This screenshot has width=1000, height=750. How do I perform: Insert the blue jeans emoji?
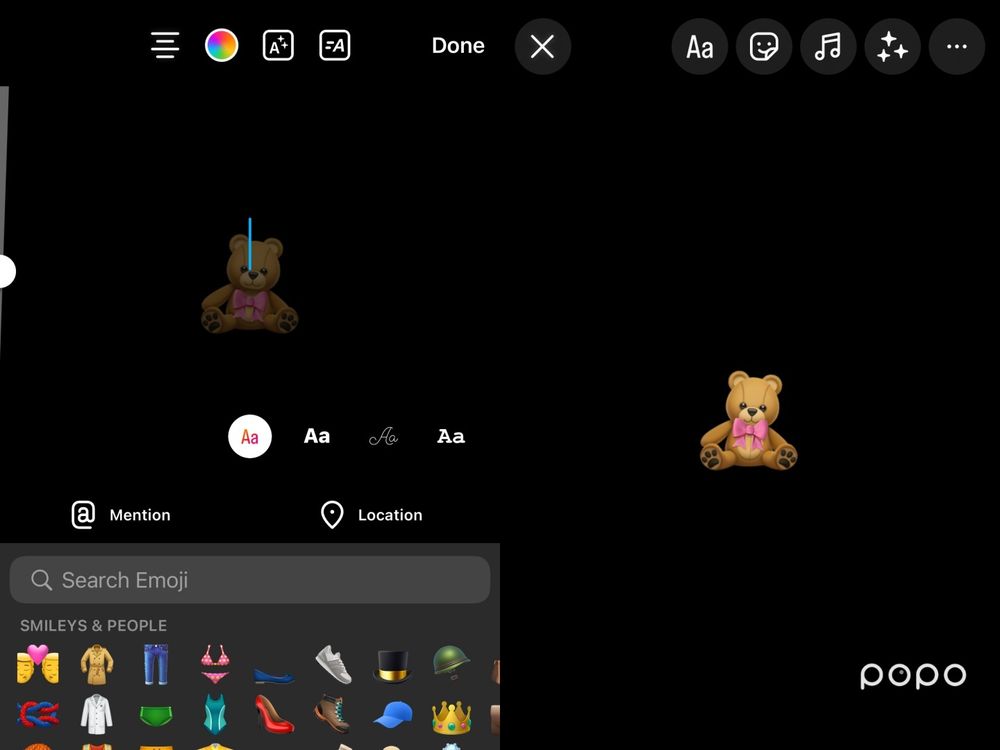click(x=156, y=664)
